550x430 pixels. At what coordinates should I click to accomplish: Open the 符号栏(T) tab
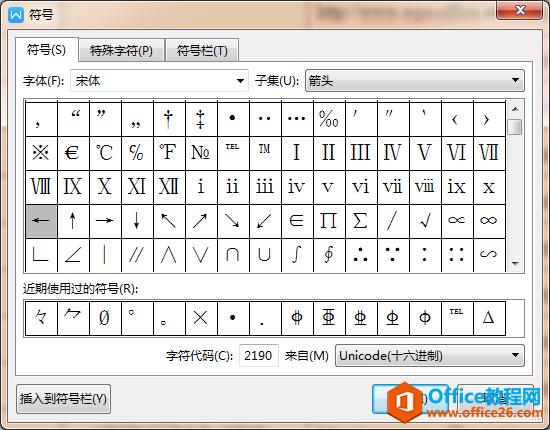pyautogui.click(x=202, y=51)
